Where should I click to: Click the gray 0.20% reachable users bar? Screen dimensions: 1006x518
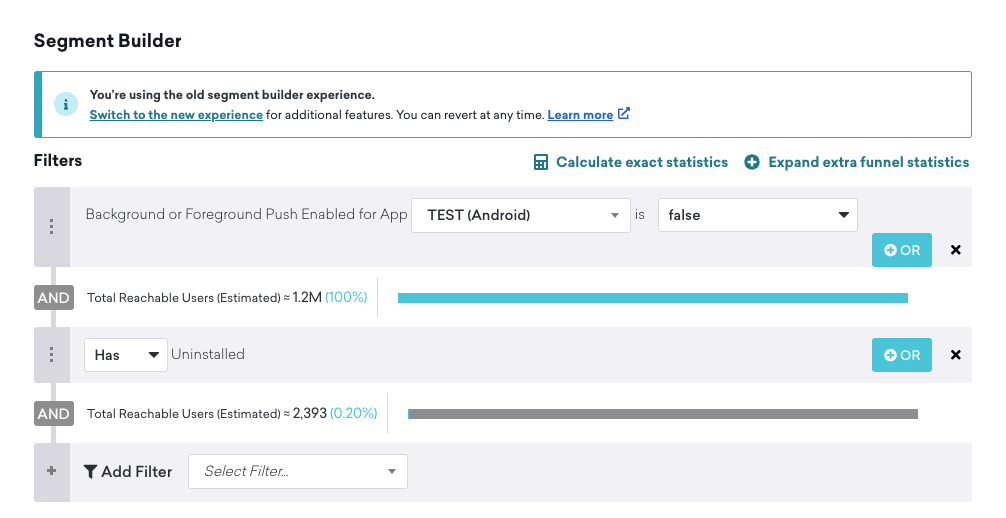click(663, 414)
